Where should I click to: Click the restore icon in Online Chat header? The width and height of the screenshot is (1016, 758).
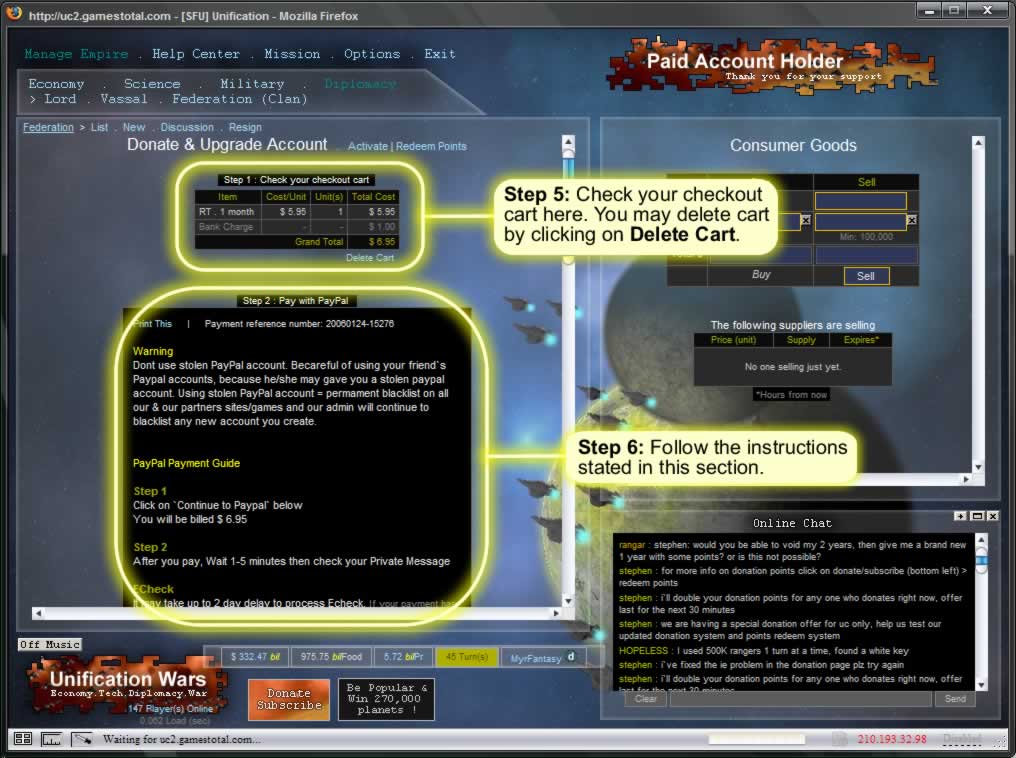pos(976,516)
